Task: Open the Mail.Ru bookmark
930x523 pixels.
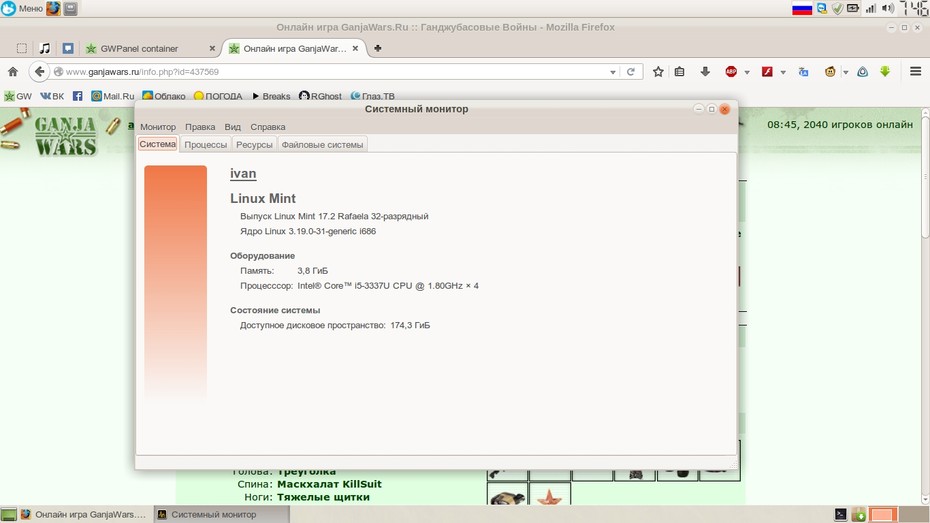Action: 113,96
